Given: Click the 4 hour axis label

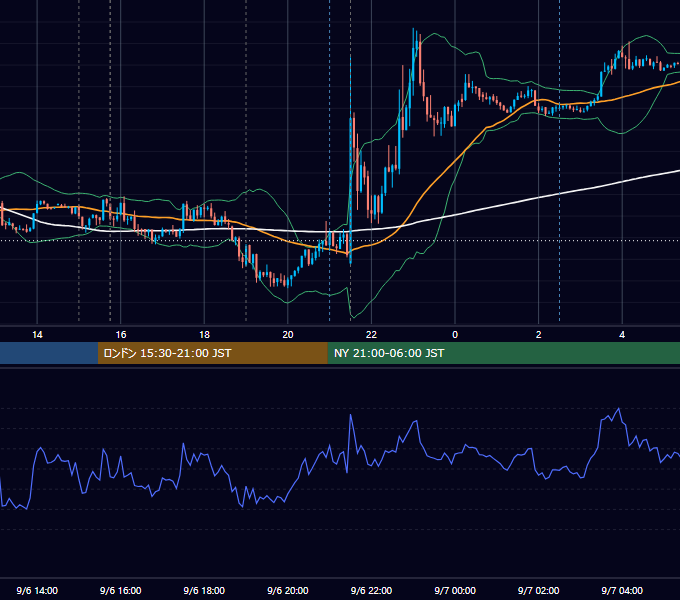Looking at the screenshot, I should [622, 335].
